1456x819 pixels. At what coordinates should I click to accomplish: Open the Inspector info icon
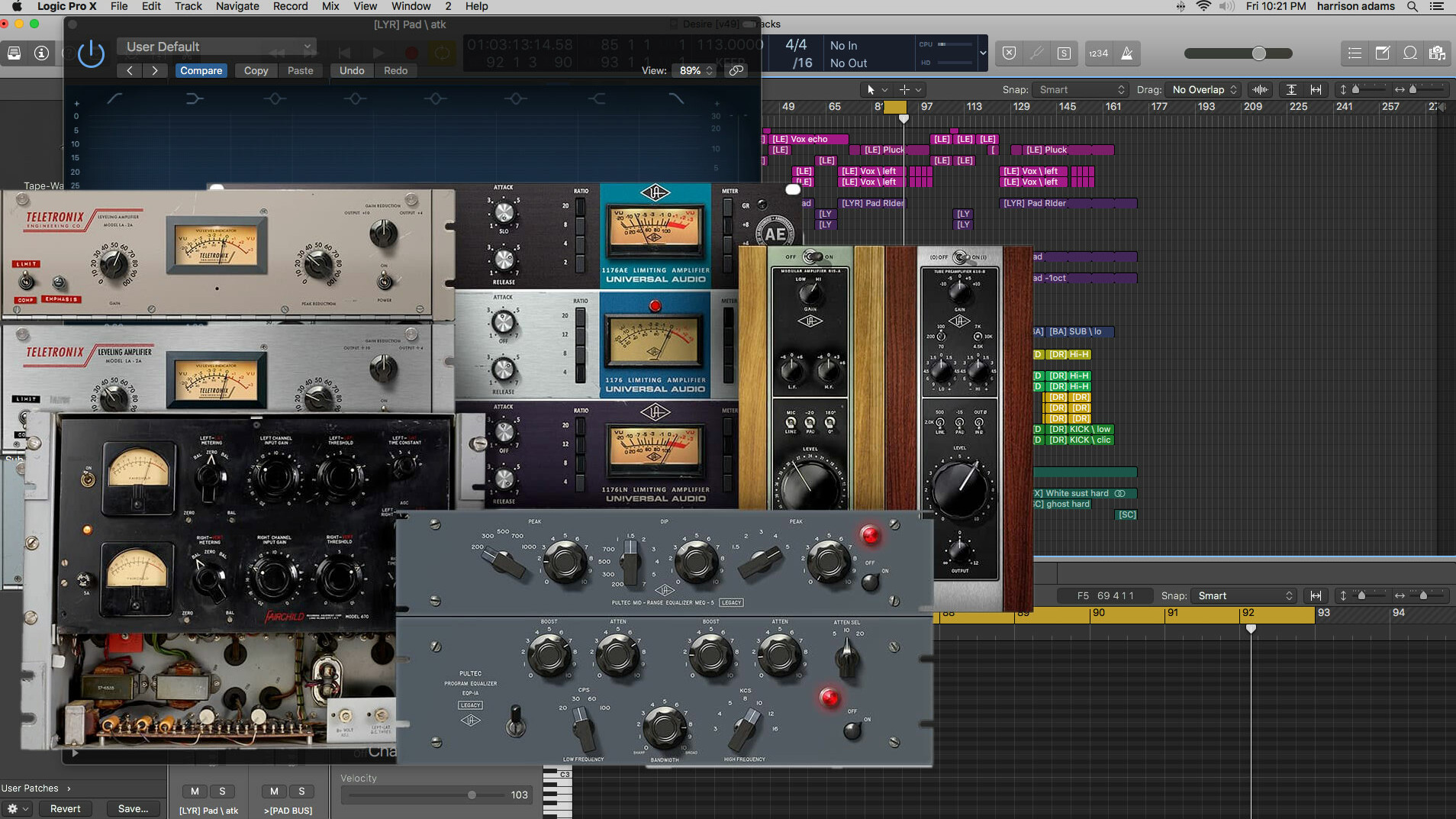tap(42, 53)
